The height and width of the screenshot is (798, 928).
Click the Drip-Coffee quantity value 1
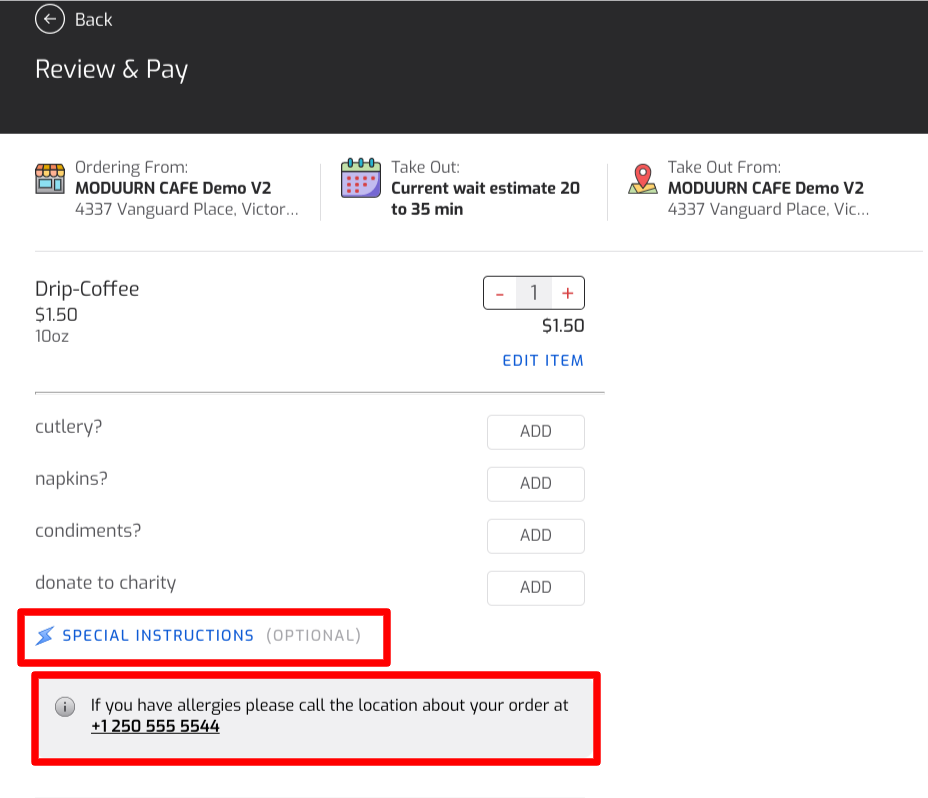pyautogui.click(x=534, y=293)
